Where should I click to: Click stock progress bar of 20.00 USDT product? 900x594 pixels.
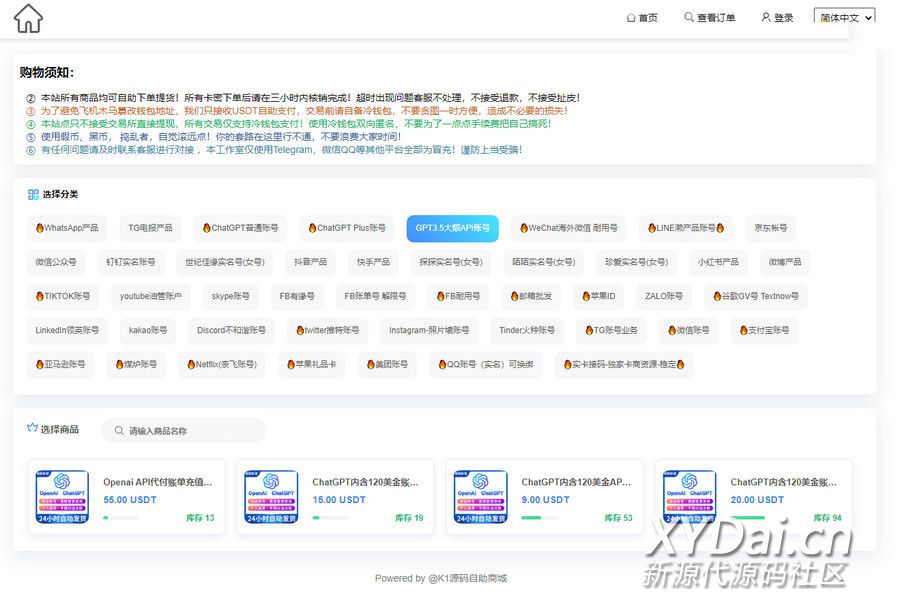tap(749, 518)
